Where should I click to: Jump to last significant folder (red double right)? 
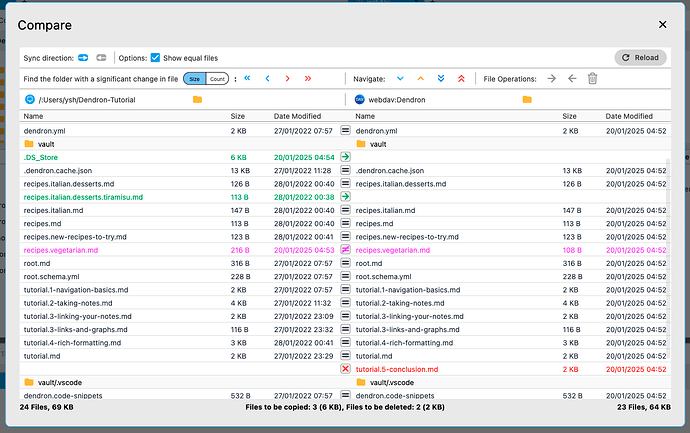tap(308, 78)
